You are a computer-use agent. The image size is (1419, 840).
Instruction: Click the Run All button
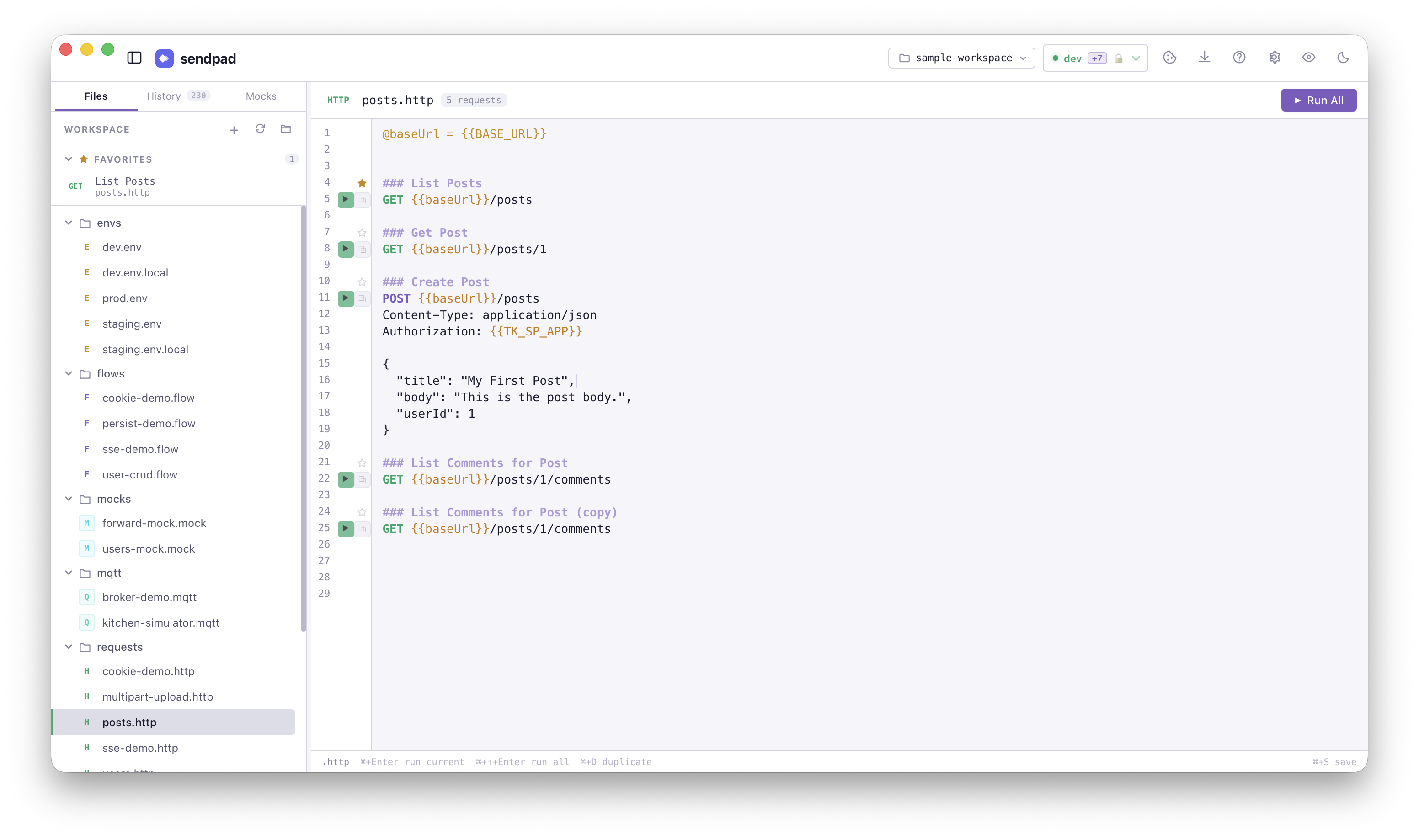(1318, 100)
